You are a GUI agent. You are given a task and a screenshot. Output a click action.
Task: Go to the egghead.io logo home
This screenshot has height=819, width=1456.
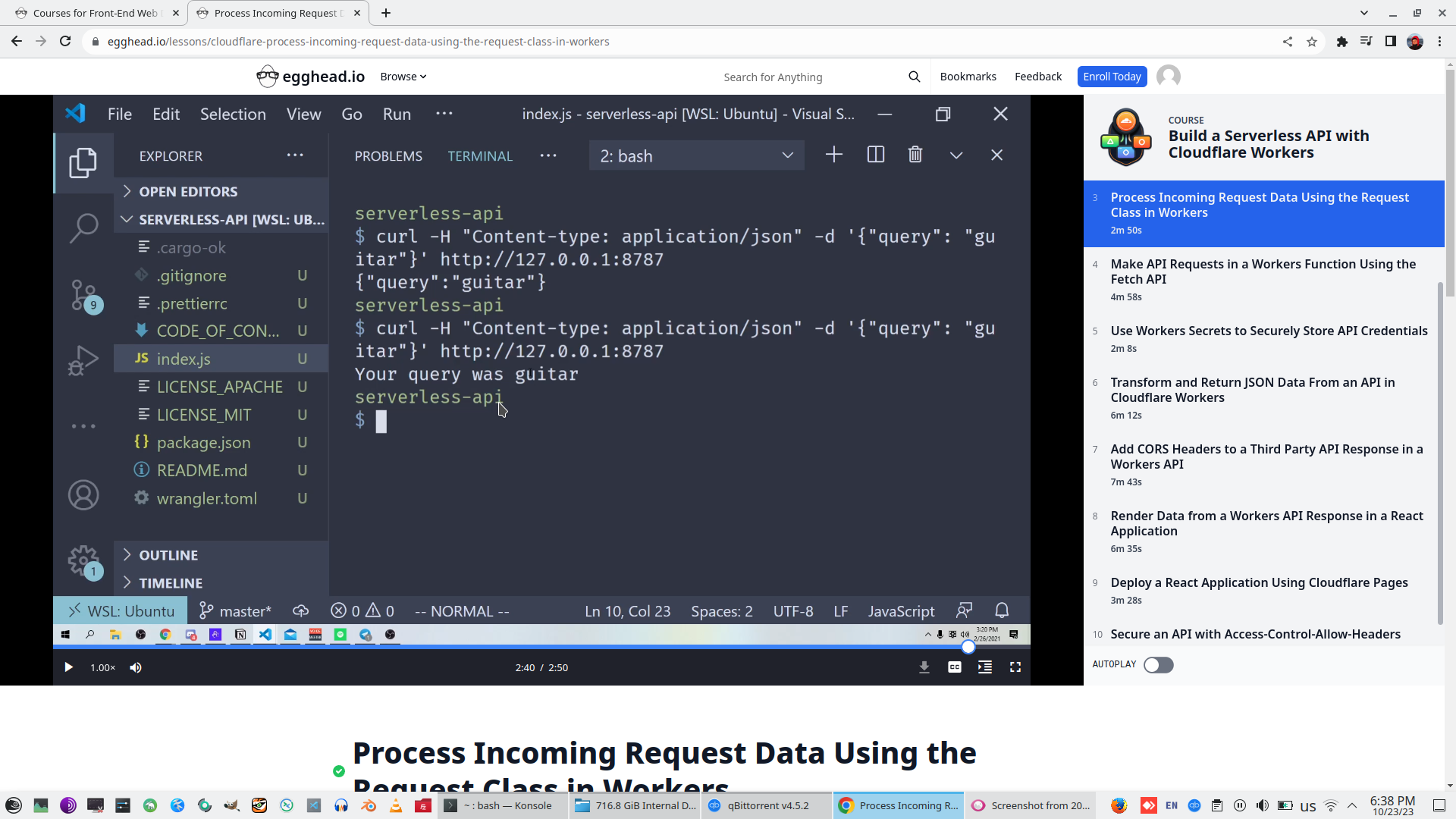(x=311, y=77)
